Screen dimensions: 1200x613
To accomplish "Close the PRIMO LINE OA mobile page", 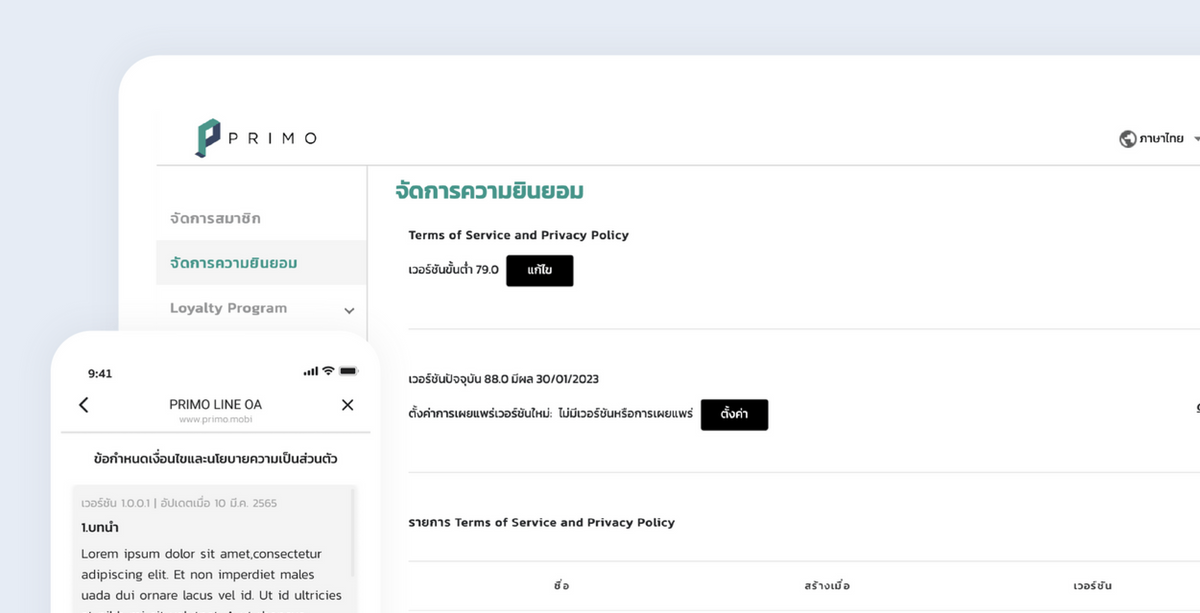I will (x=347, y=405).
